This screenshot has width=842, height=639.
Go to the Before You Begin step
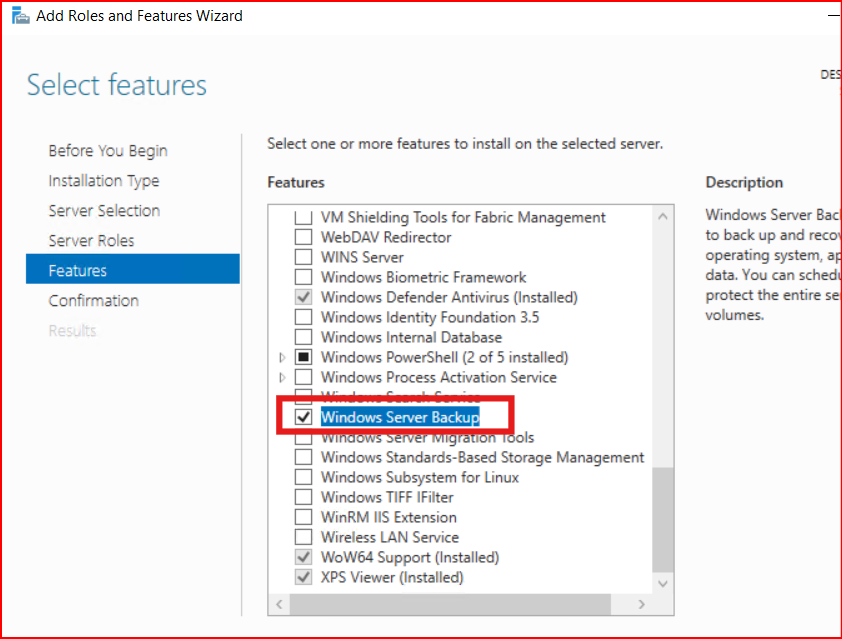click(108, 151)
